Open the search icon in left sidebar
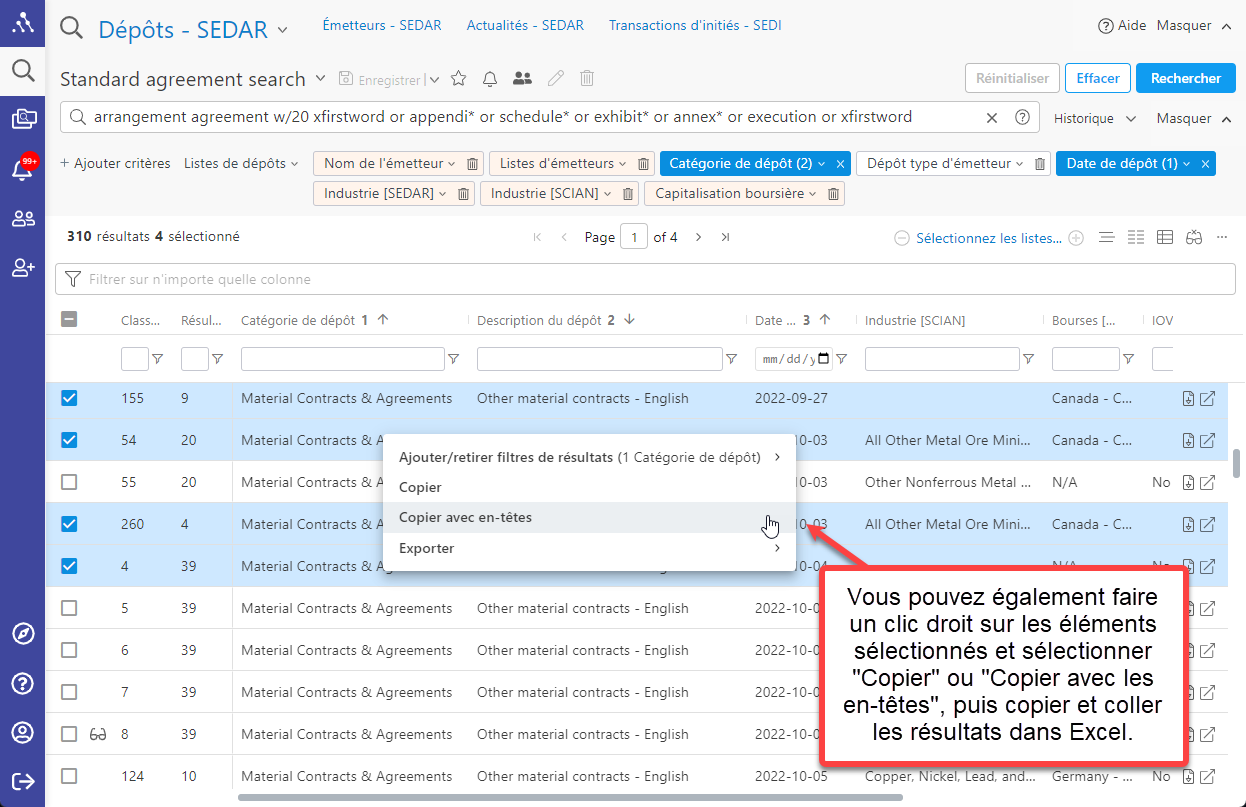 (x=22, y=70)
